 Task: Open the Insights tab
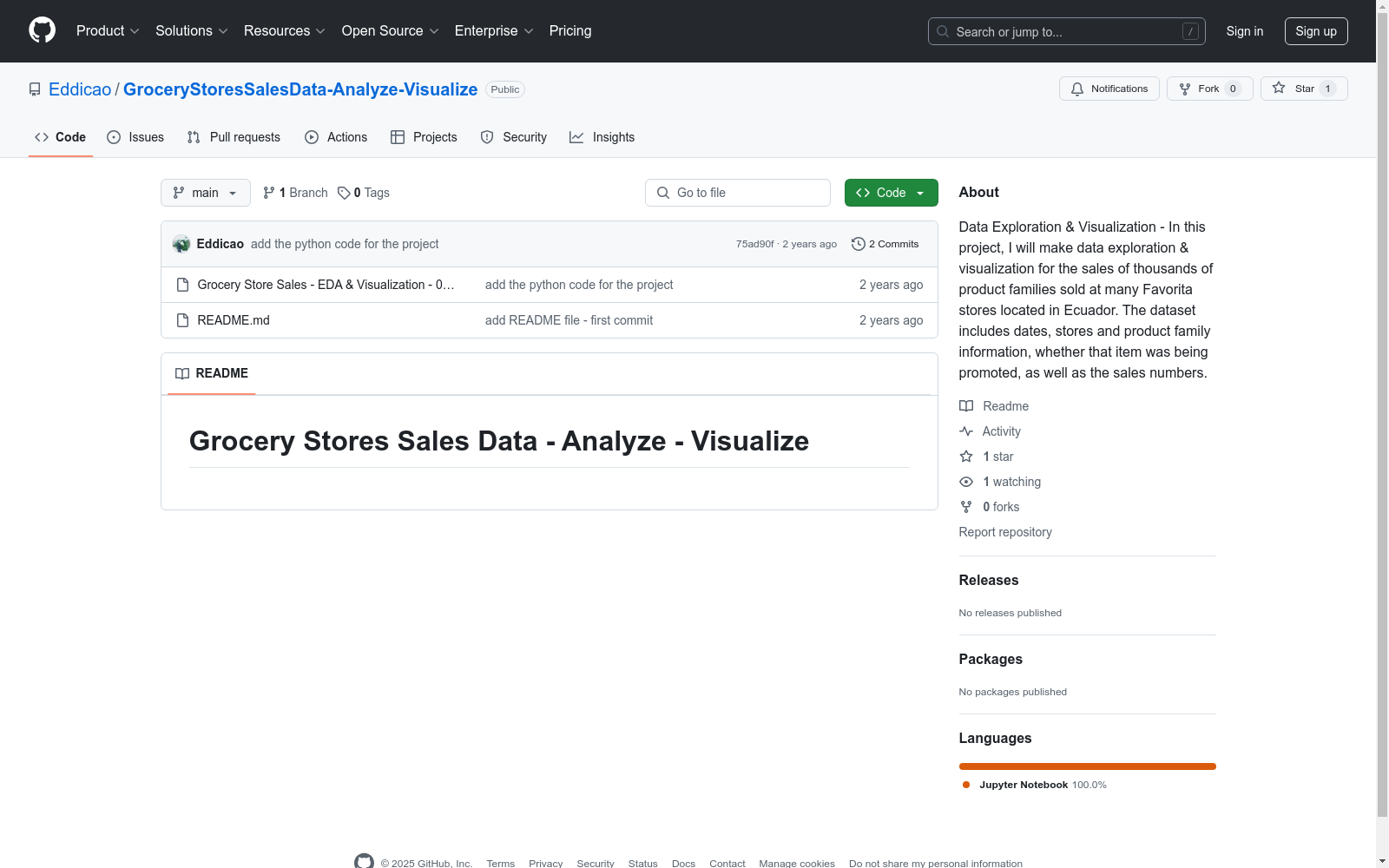pyautogui.click(x=602, y=137)
